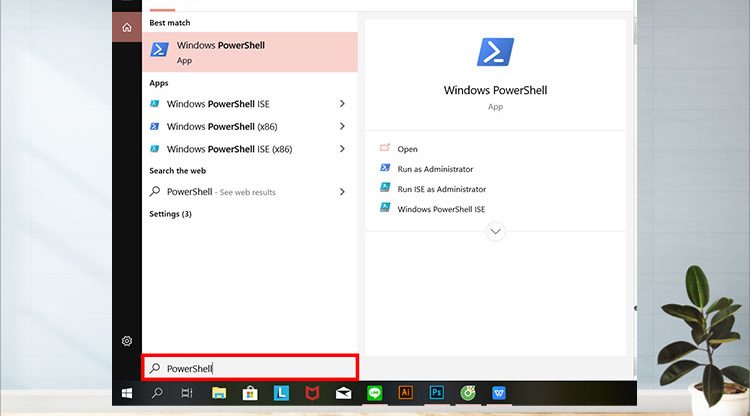Click the PowerShell ISE (x86) icon in list
750x416 pixels.
tap(154, 149)
